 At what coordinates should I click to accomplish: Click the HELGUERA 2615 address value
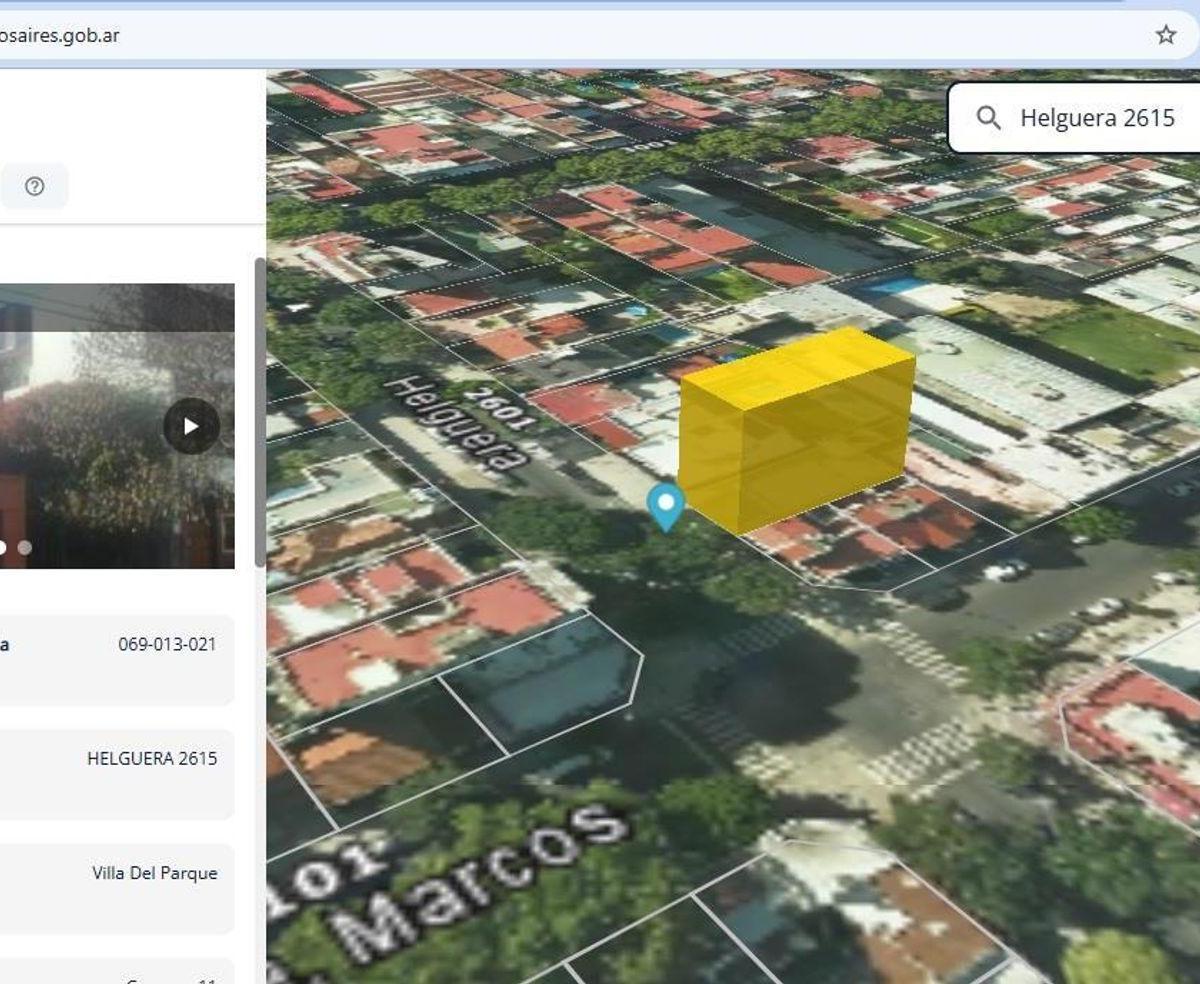coord(152,758)
